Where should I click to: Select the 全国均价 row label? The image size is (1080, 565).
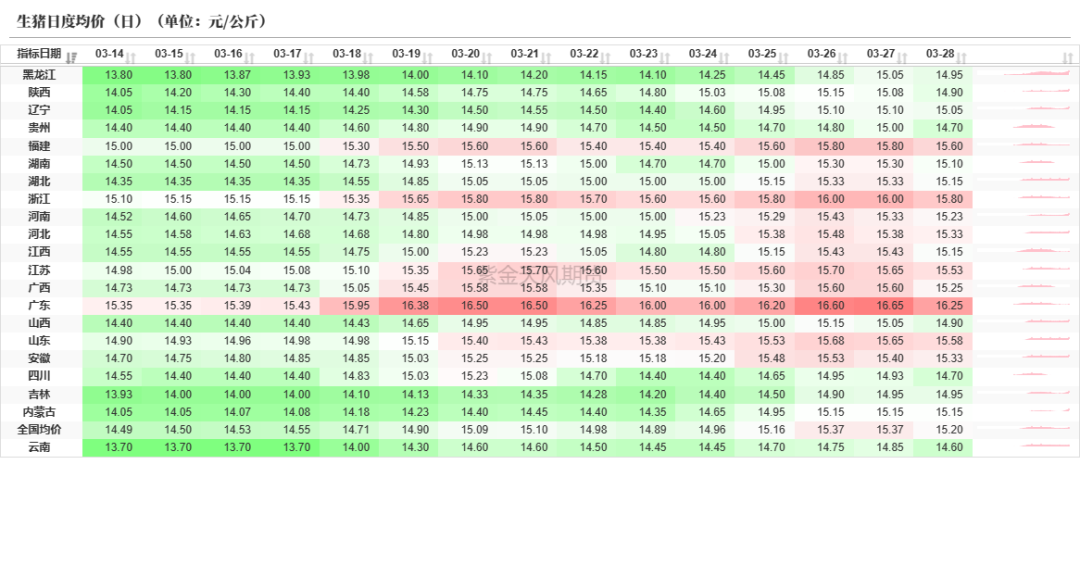point(39,429)
